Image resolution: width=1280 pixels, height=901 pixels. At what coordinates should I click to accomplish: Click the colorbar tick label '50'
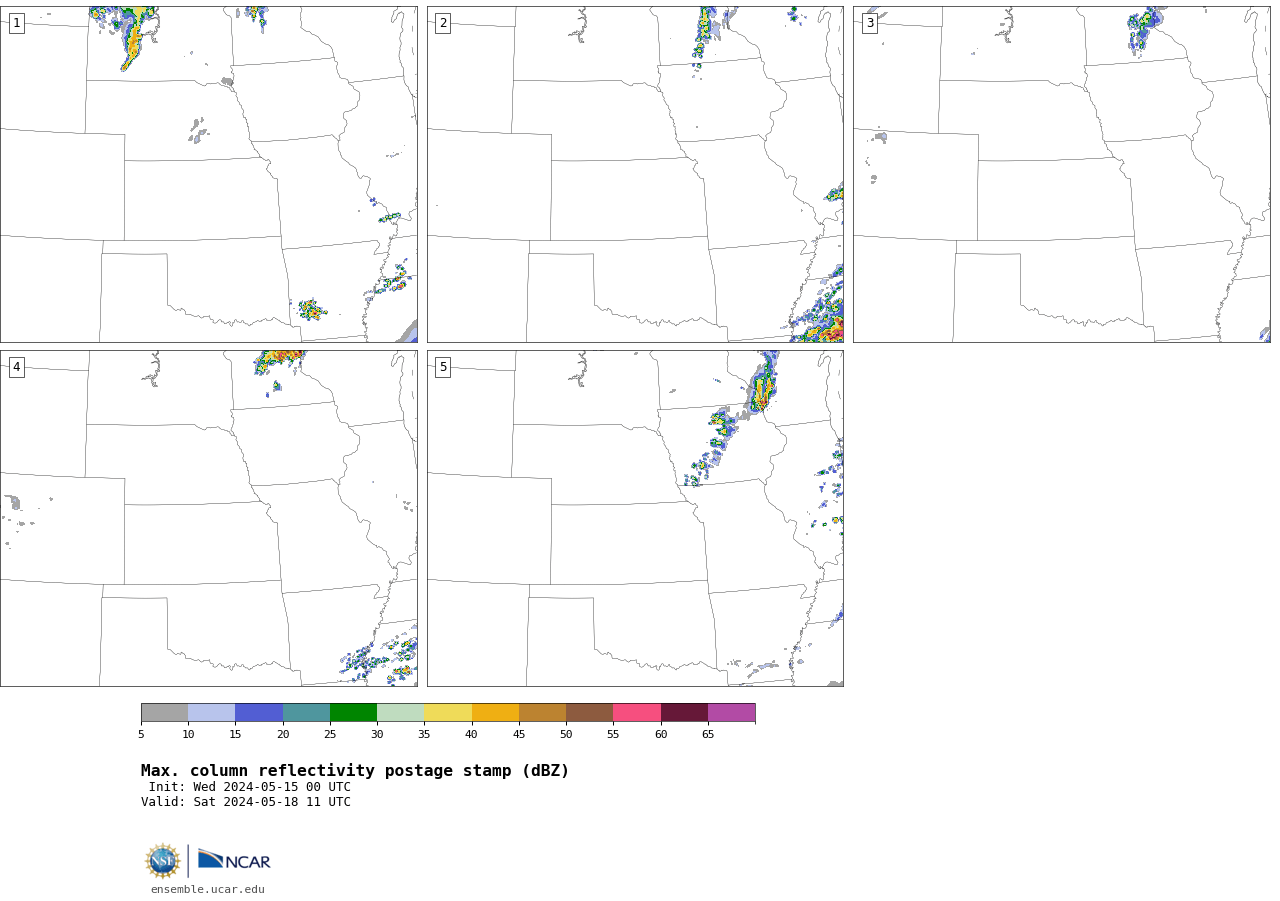566,735
